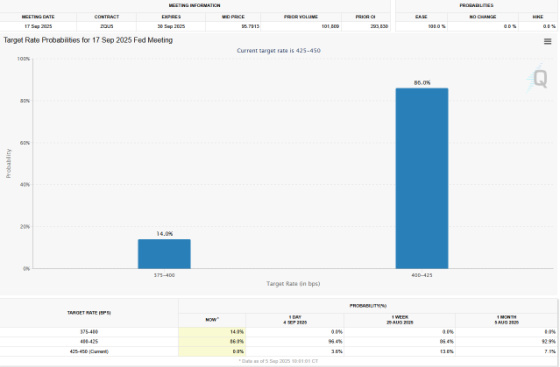Click the '375–400' x-axis label
This screenshot has height=367, width=560.
(164, 275)
